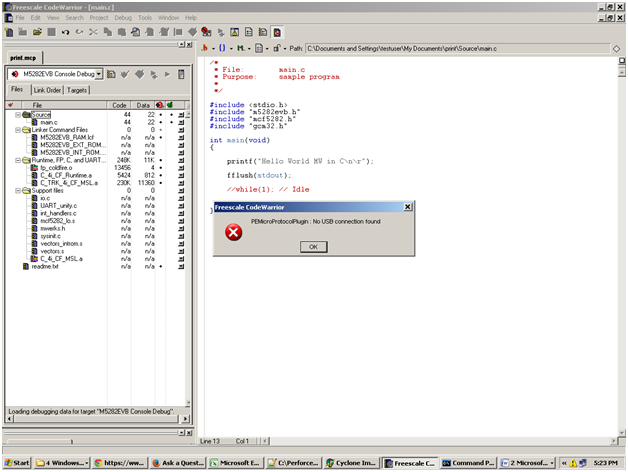Image resolution: width=628 pixels, height=472 pixels.
Task: Toggle debug dot for Runtime, FP, C group
Action: pos(161,160)
